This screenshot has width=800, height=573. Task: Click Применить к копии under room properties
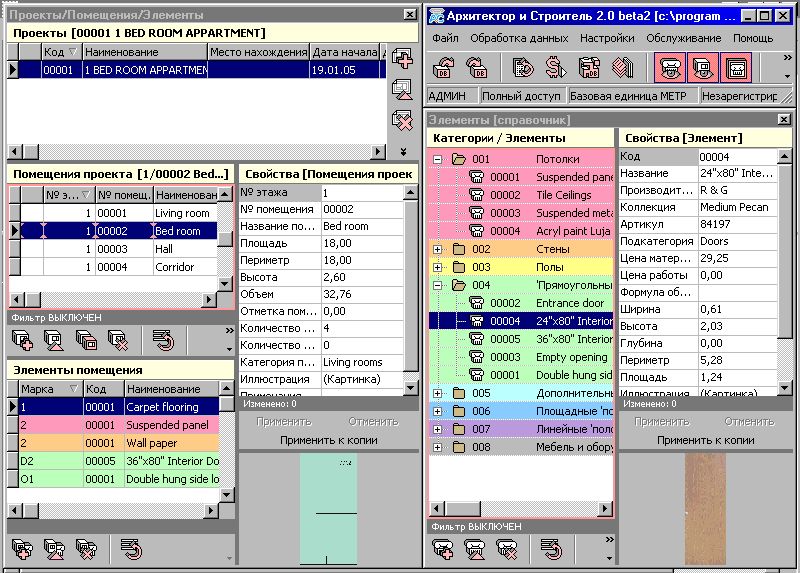click(x=323, y=440)
